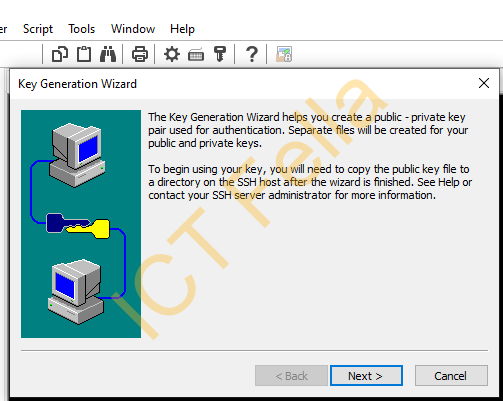Open the Help menu
This screenshot has height=401, width=503.
click(182, 29)
